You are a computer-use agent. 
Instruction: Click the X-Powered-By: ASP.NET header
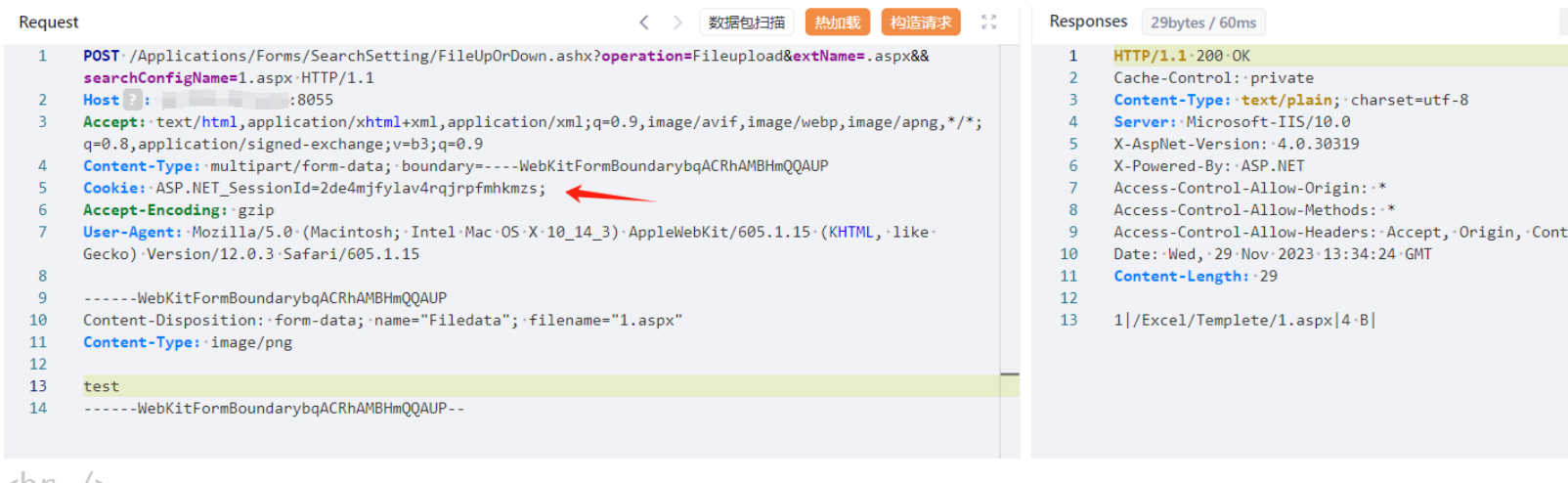click(x=1208, y=166)
